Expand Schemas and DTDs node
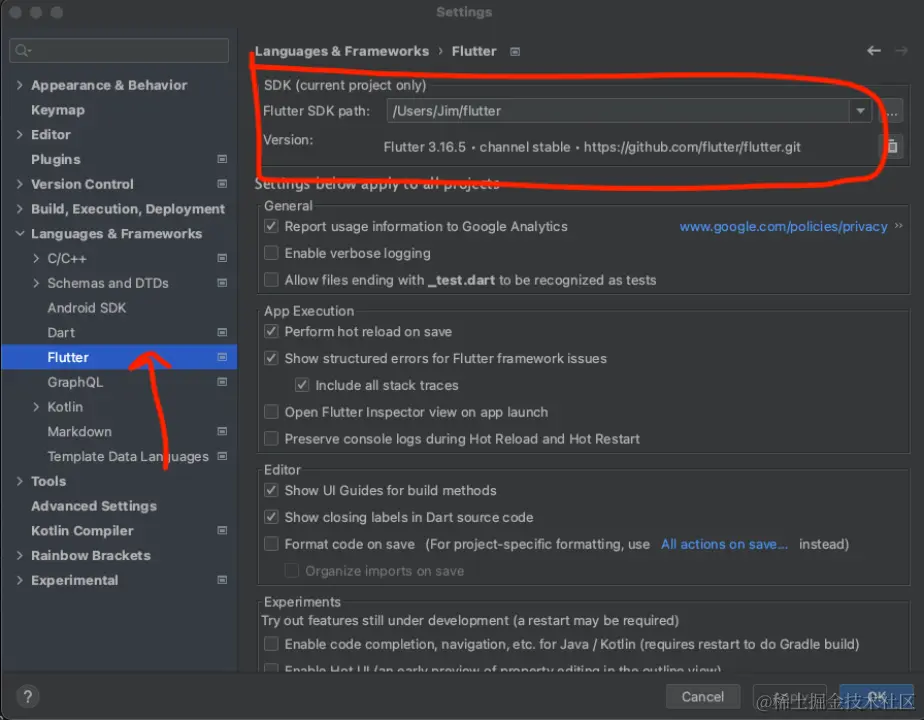Screen dimensions: 924x720 pos(36,283)
